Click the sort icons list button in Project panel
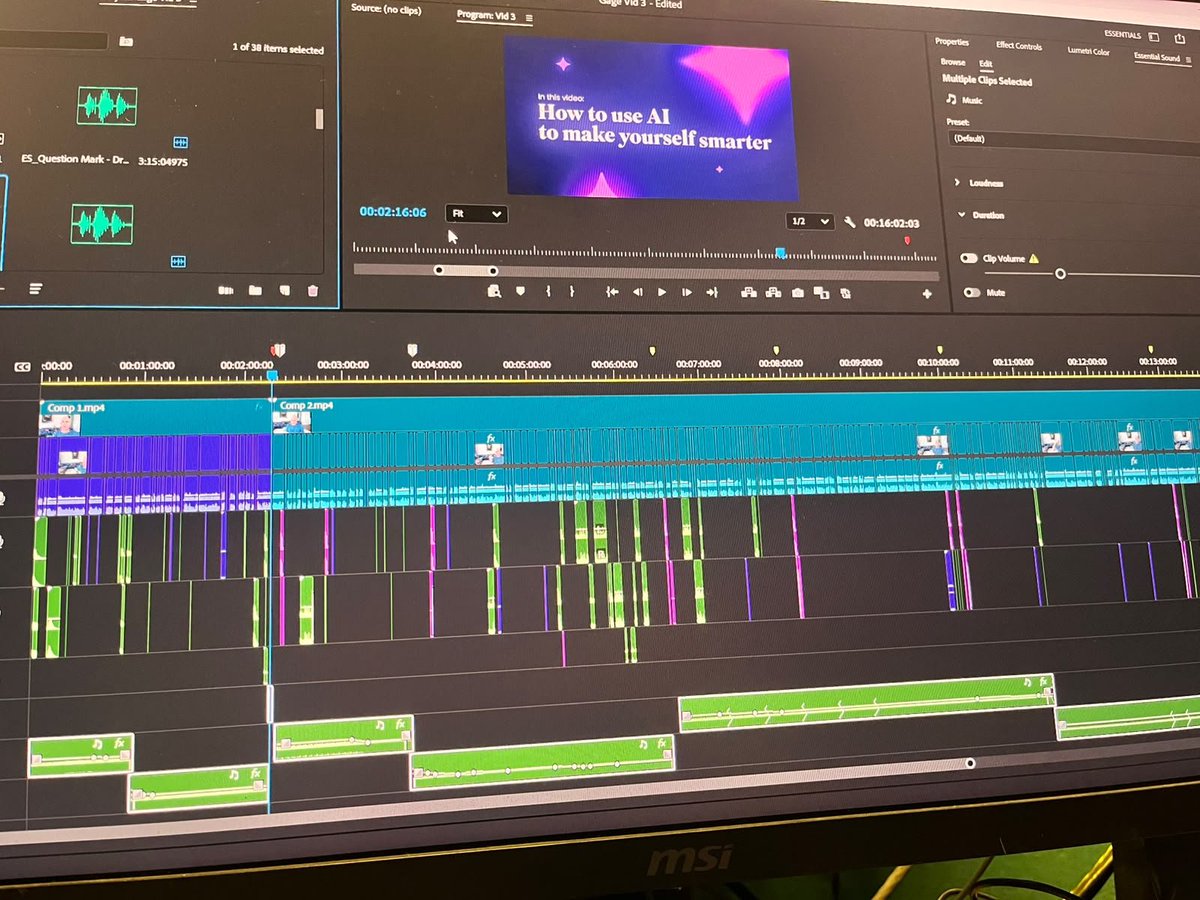The height and width of the screenshot is (900, 1200). 36,289
